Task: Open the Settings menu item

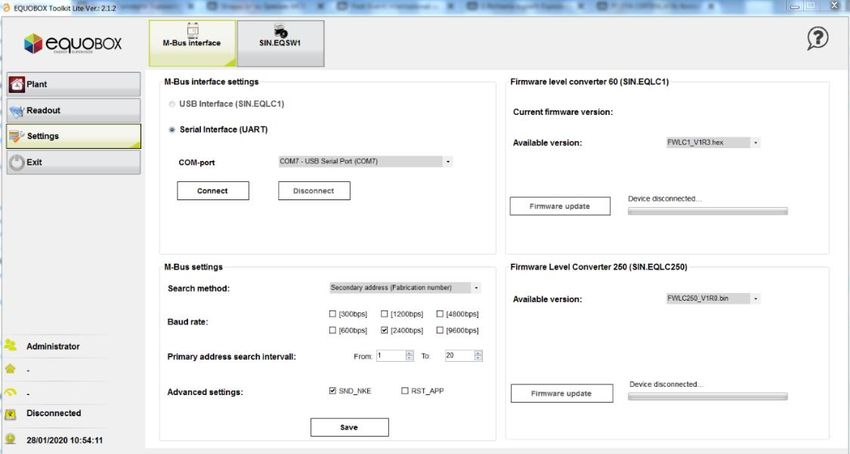Action: (74, 136)
